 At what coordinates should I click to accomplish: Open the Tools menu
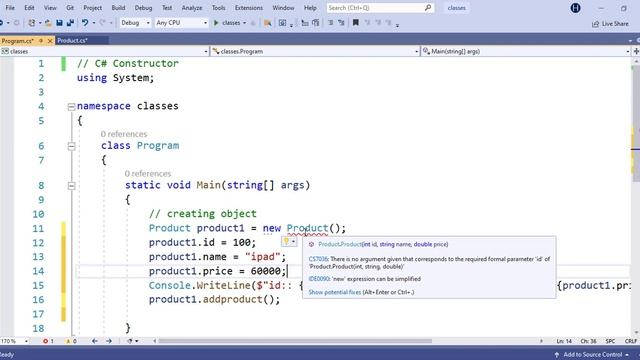pos(218,8)
